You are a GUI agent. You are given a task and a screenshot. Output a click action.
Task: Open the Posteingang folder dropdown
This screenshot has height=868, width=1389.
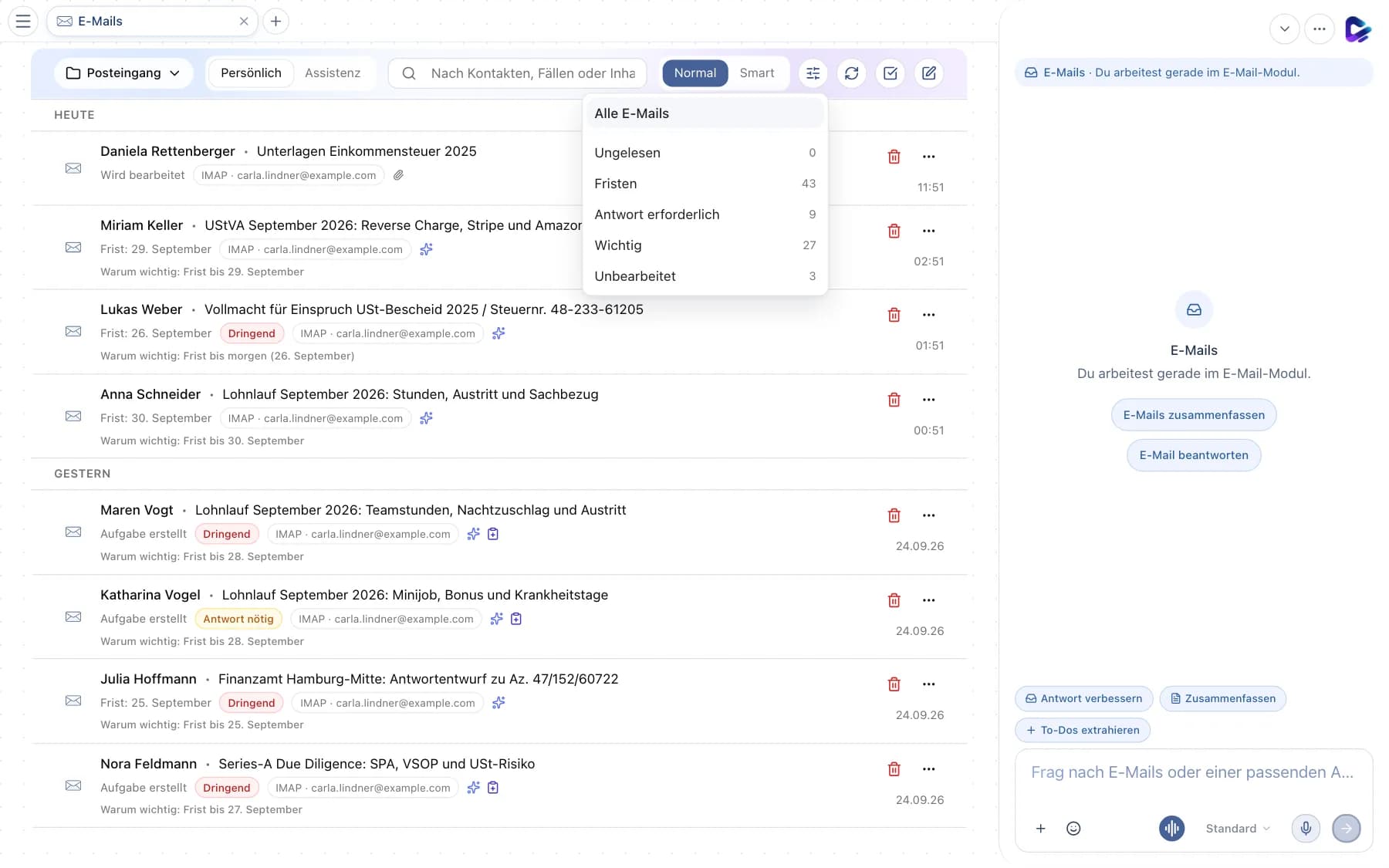(123, 73)
